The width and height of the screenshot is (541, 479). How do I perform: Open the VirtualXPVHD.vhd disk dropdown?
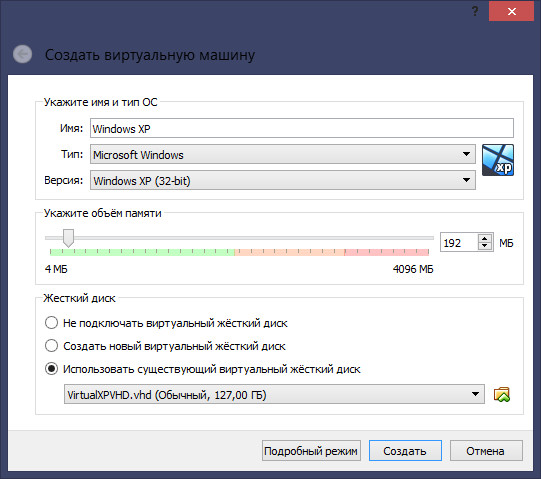coord(274,394)
